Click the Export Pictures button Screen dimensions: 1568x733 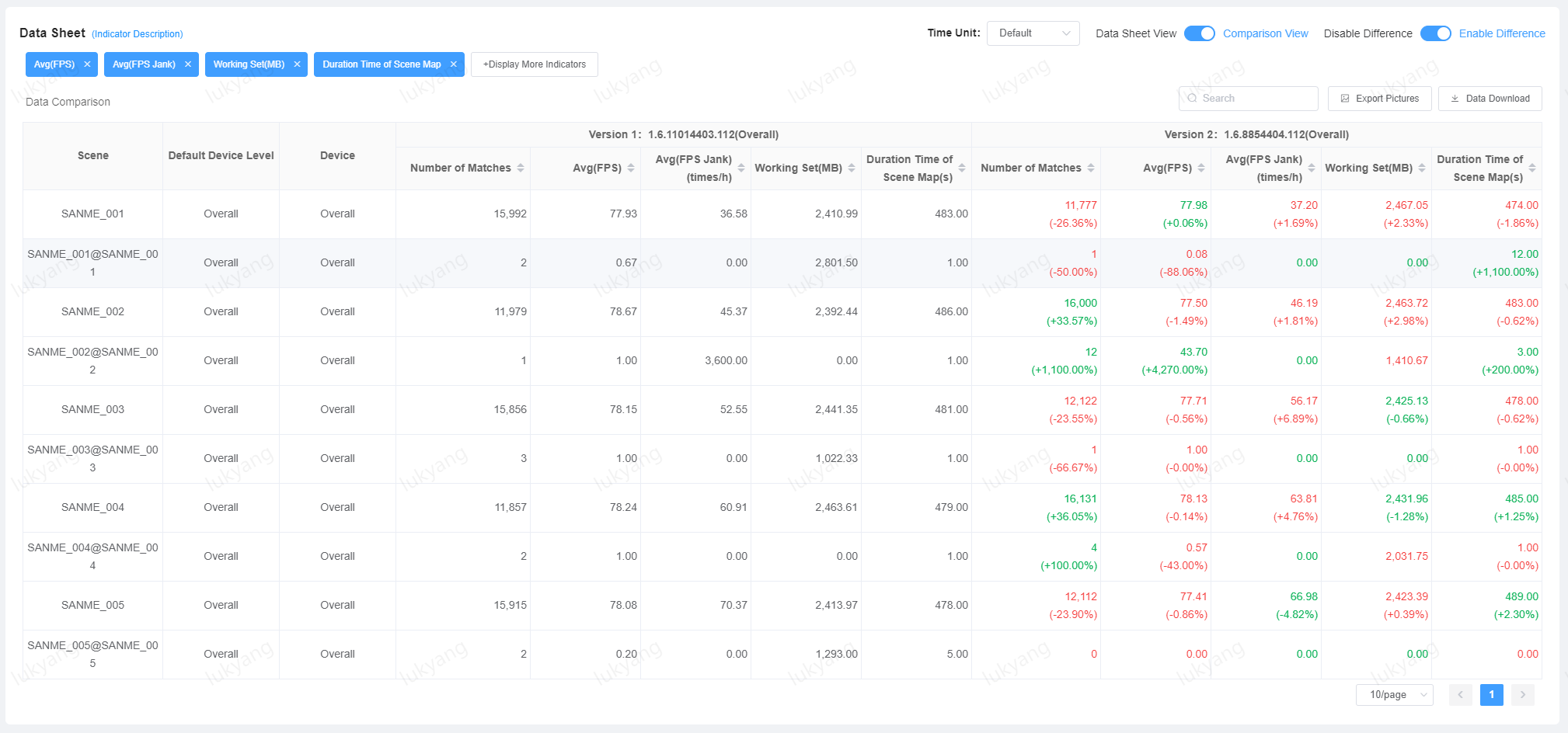(x=1379, y=99)
